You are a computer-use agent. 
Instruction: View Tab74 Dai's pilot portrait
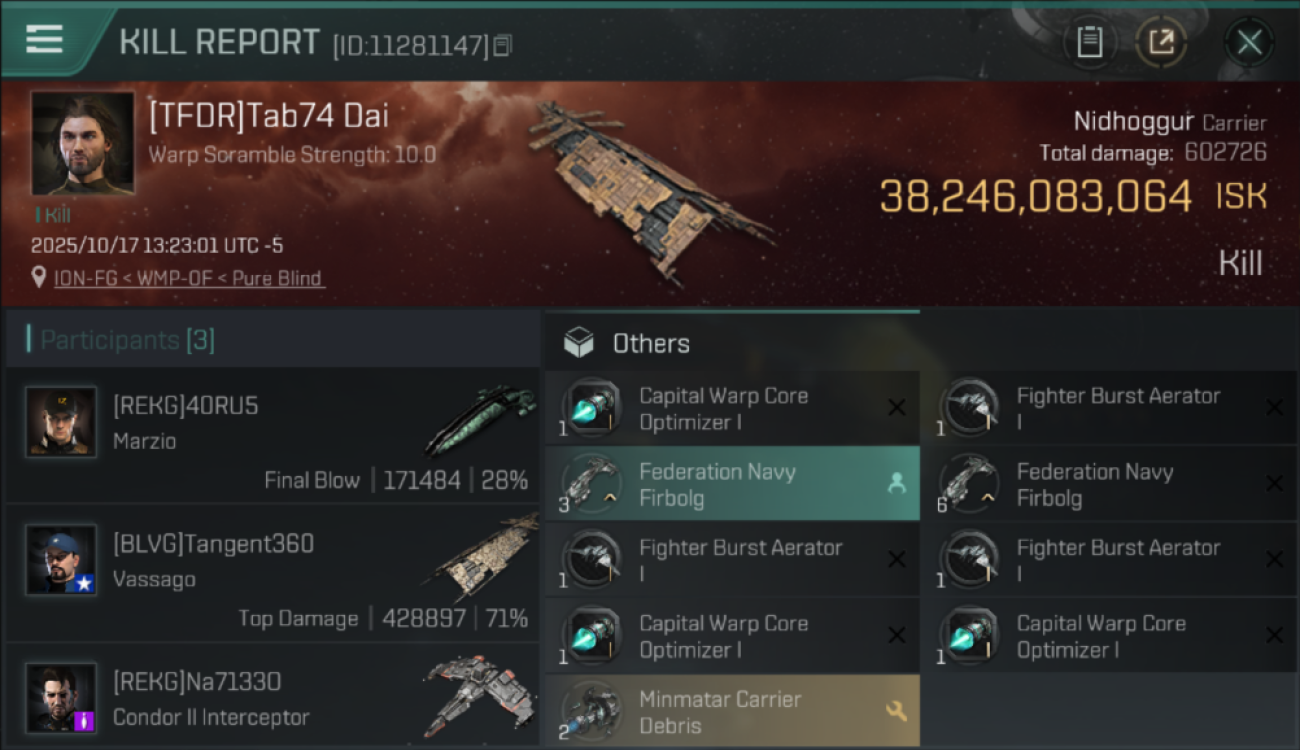(x=82, y=143)
